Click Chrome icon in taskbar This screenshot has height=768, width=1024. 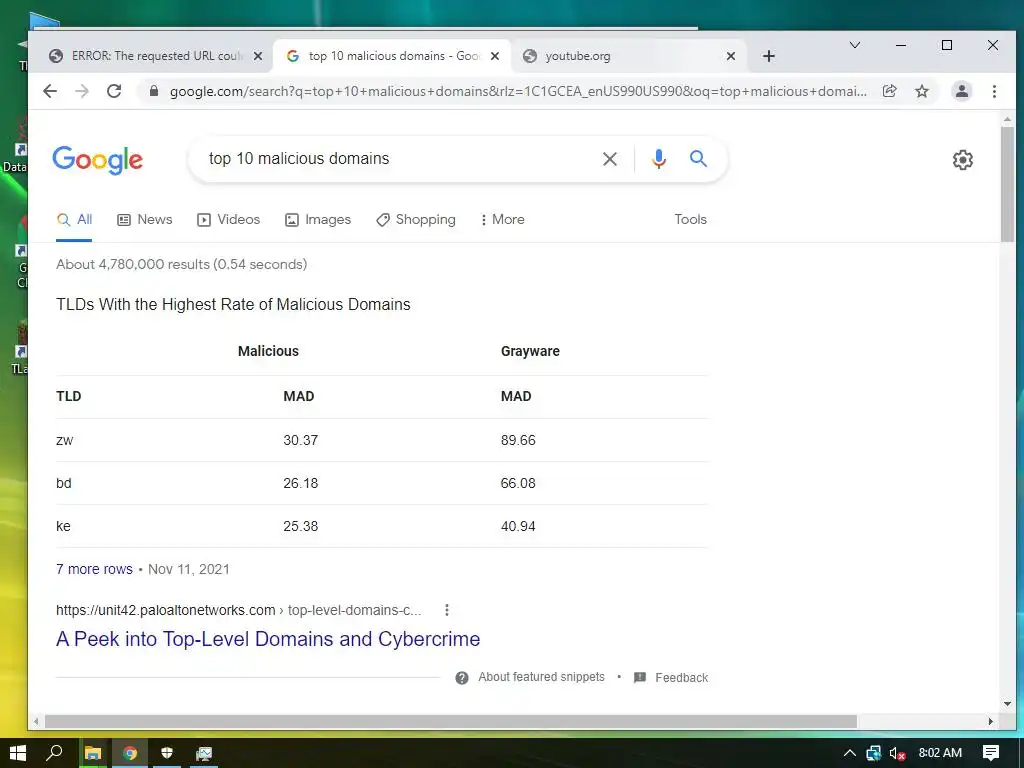pos(130,754)
